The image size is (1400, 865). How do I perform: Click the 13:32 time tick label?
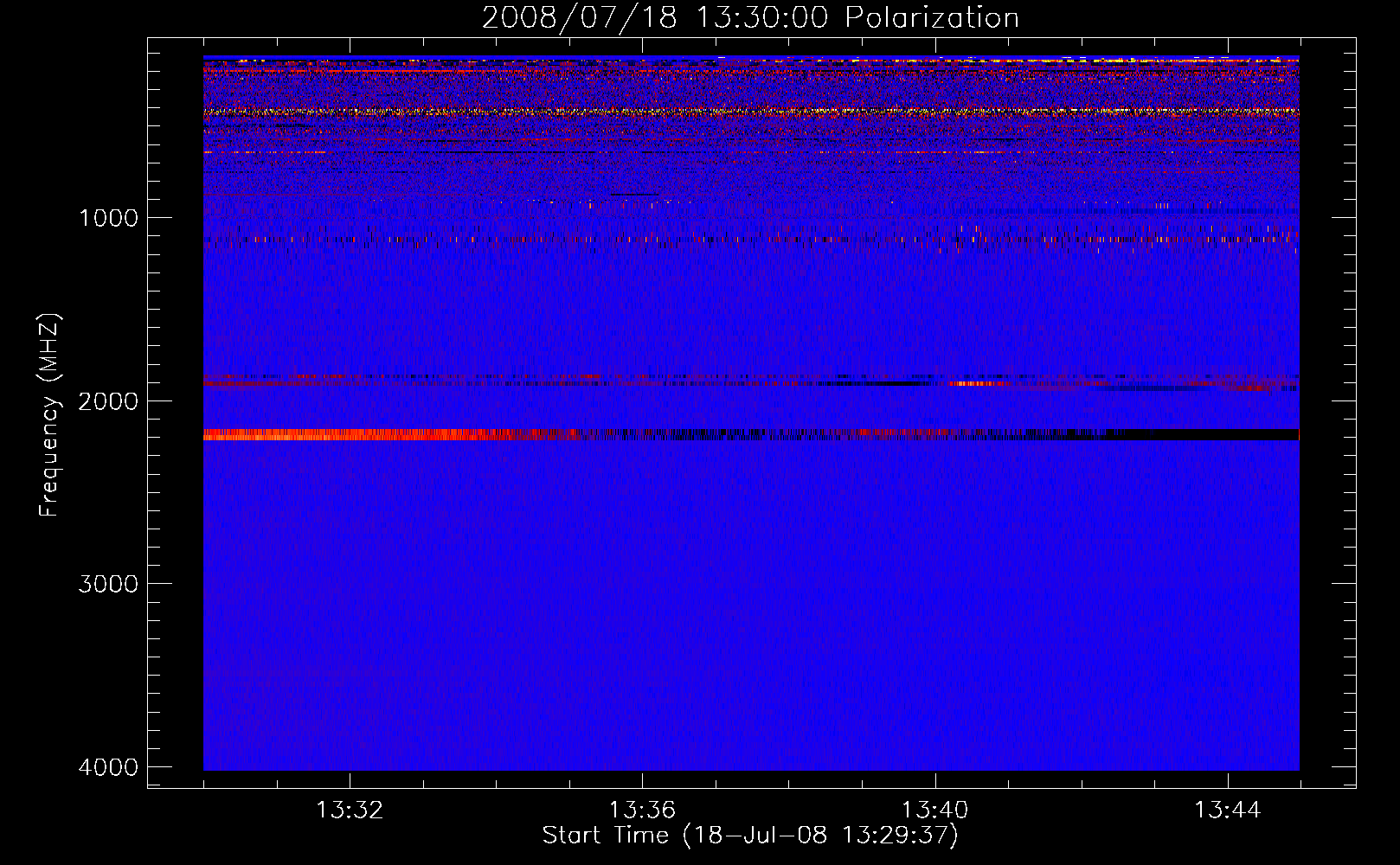pos(350,811)
